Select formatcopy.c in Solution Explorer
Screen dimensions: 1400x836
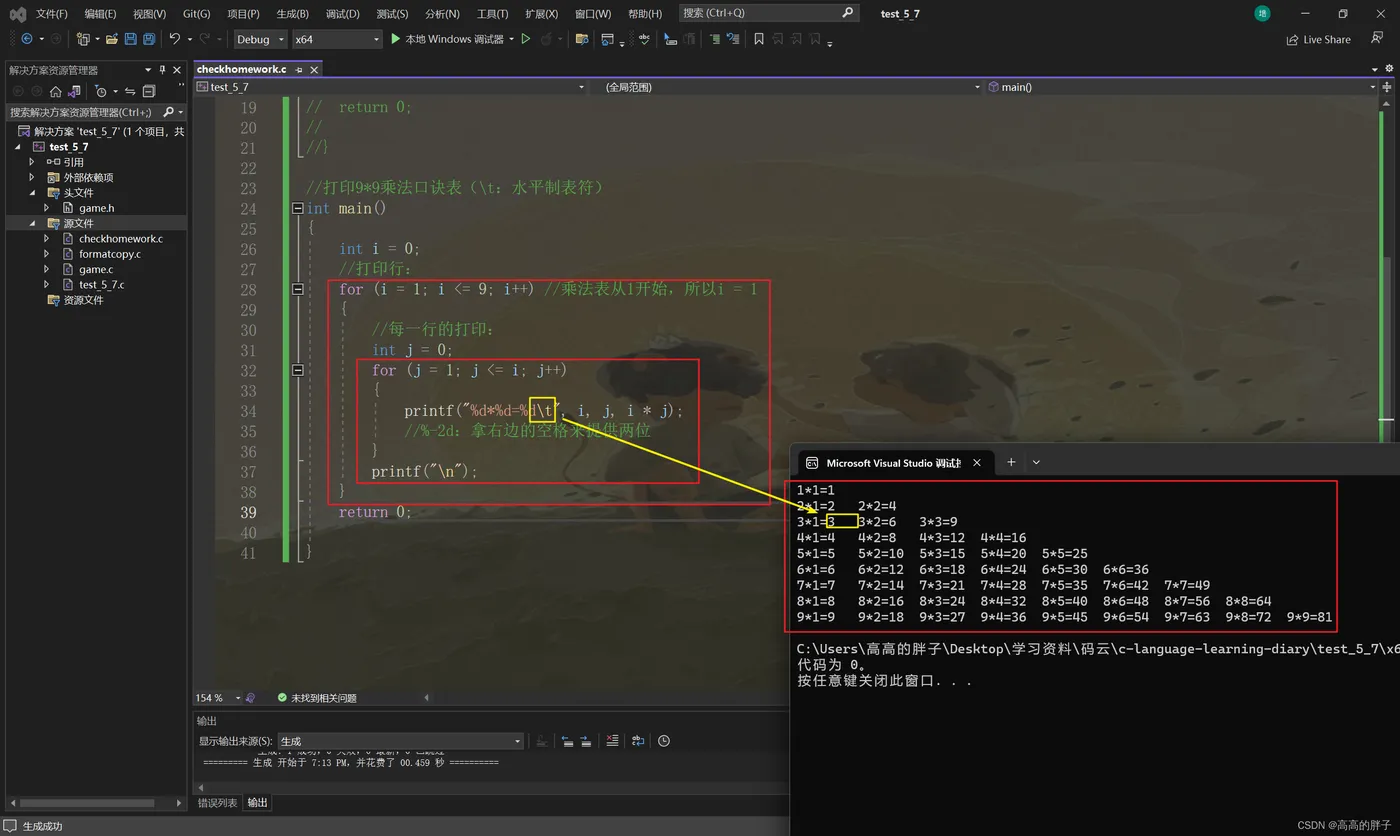pyautogui.click(x=109, y=254)
